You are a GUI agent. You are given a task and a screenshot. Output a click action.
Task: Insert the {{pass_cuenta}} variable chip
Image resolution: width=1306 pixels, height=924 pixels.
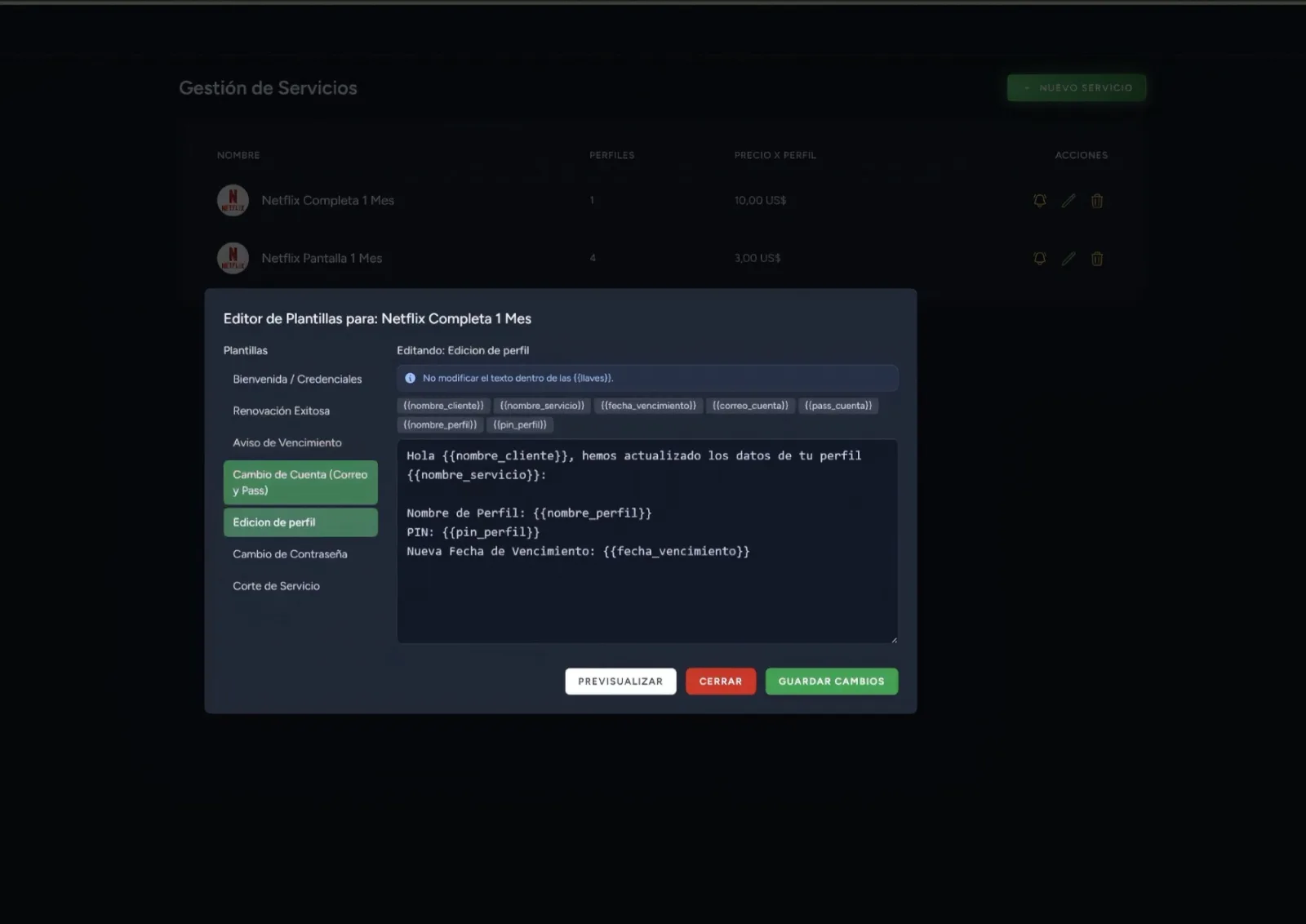(x=838, y=406)
